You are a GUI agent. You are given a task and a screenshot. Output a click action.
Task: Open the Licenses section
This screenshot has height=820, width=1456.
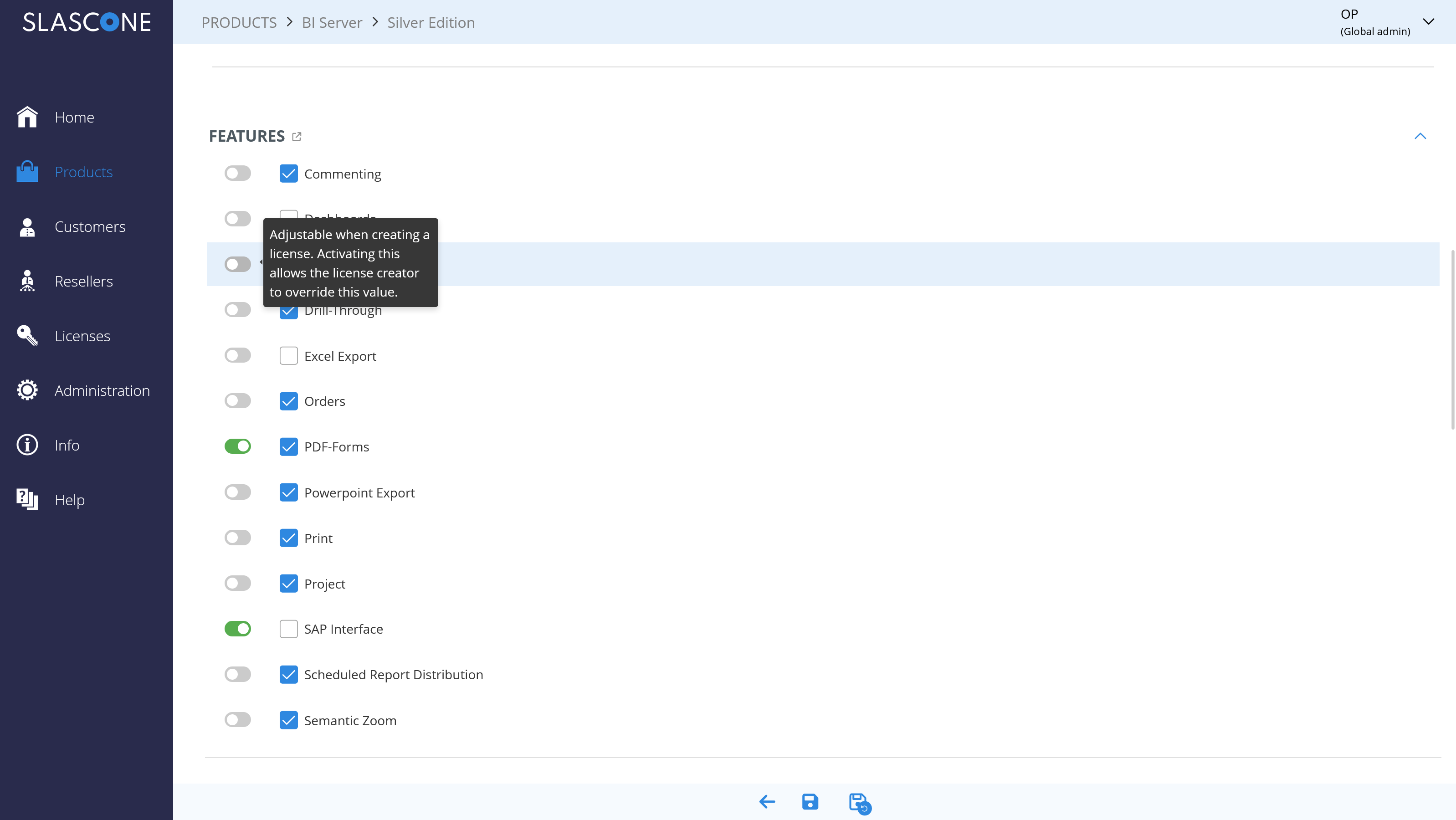coord(82,336)
